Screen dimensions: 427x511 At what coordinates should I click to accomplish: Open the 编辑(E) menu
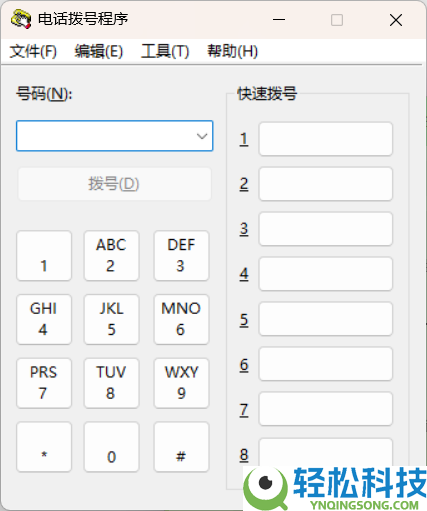coord(99,51)
